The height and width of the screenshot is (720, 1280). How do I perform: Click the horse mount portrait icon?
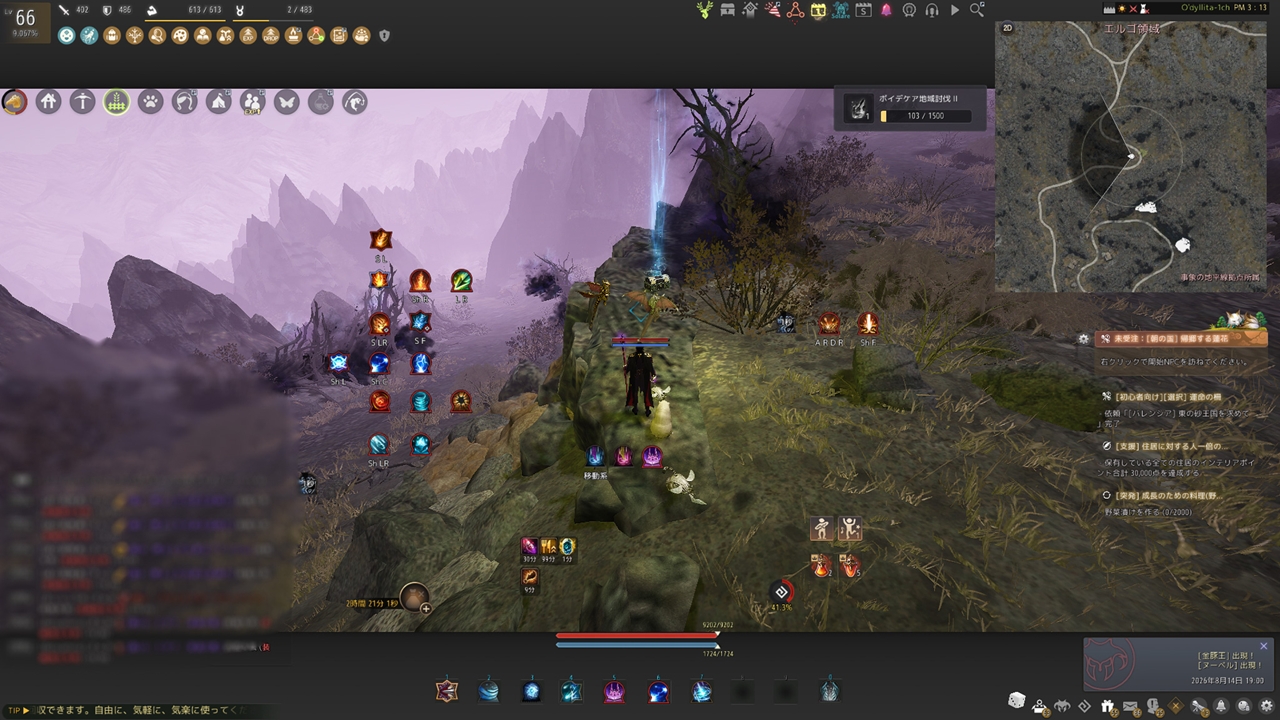tap(14, 102)
